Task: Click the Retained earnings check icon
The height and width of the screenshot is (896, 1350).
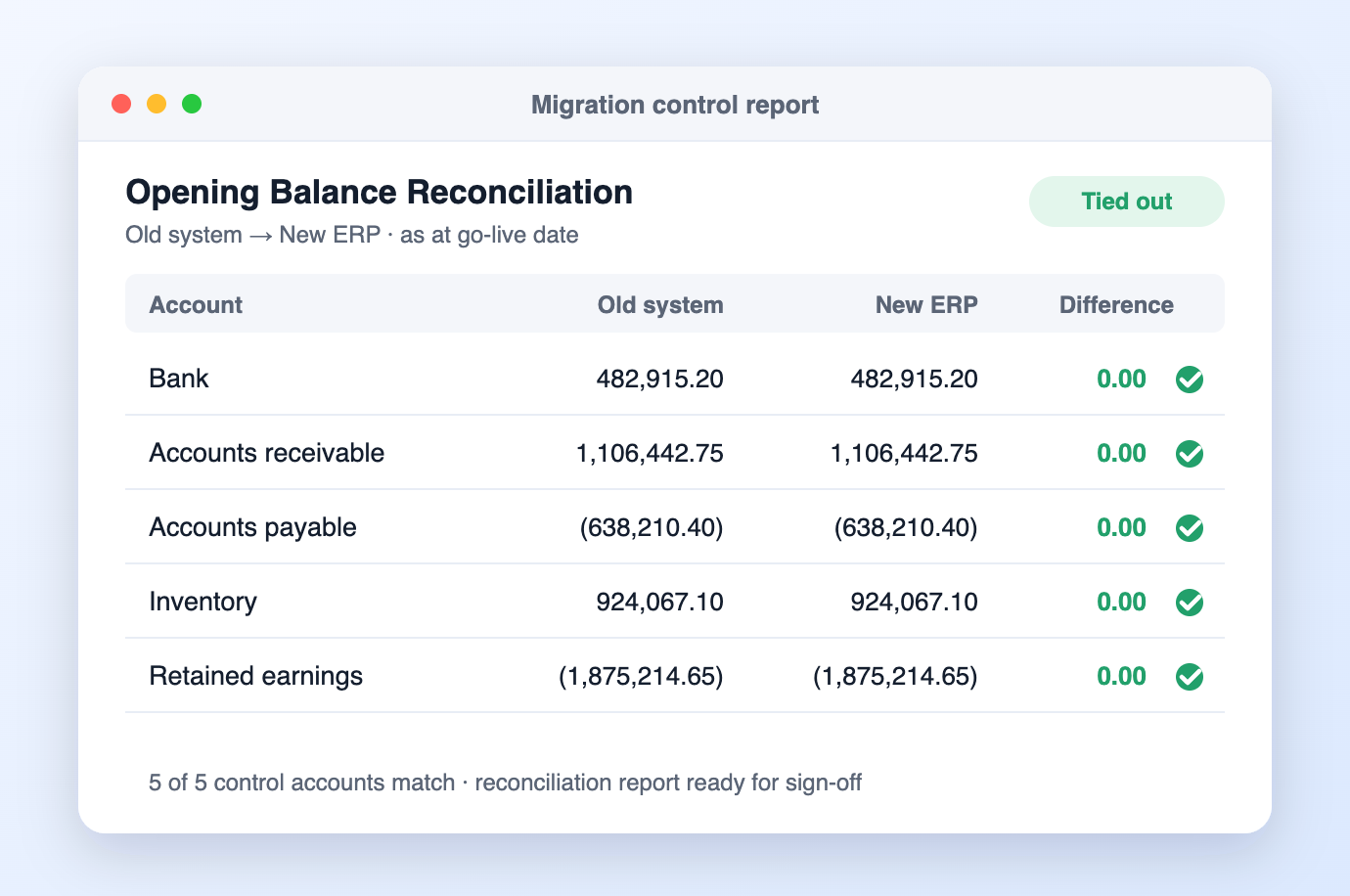Action: tap(1190, 677)
